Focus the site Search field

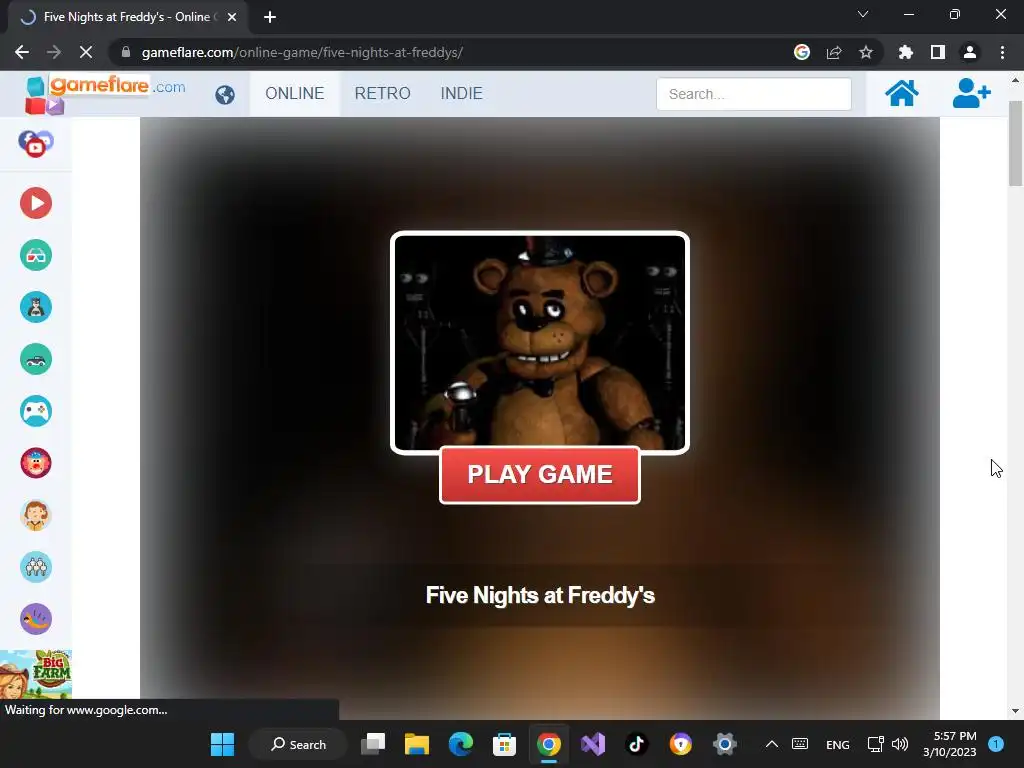tap(754, 94)
